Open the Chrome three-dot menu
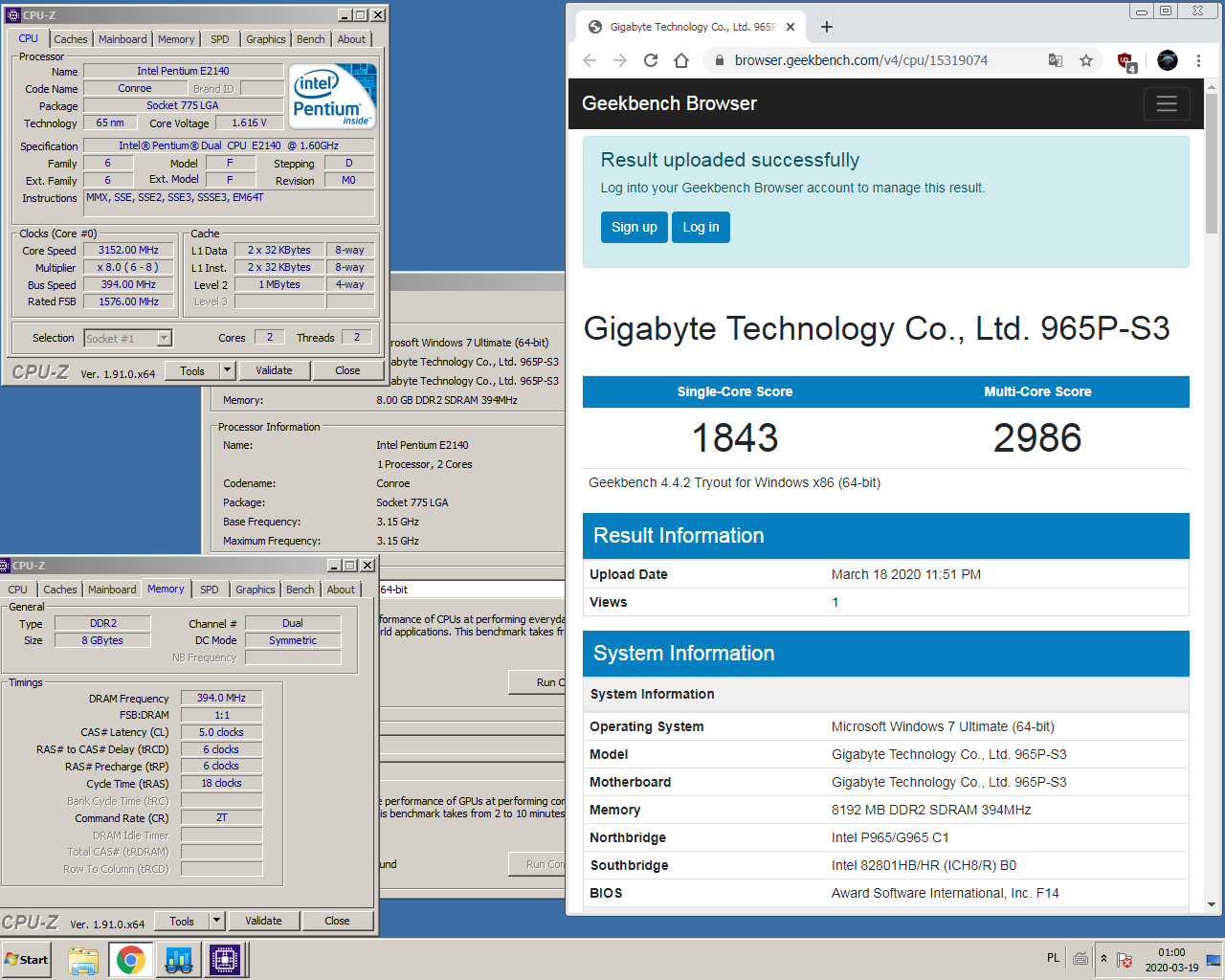Viewport: 1225px width, 980px height. pos(1198,60)
